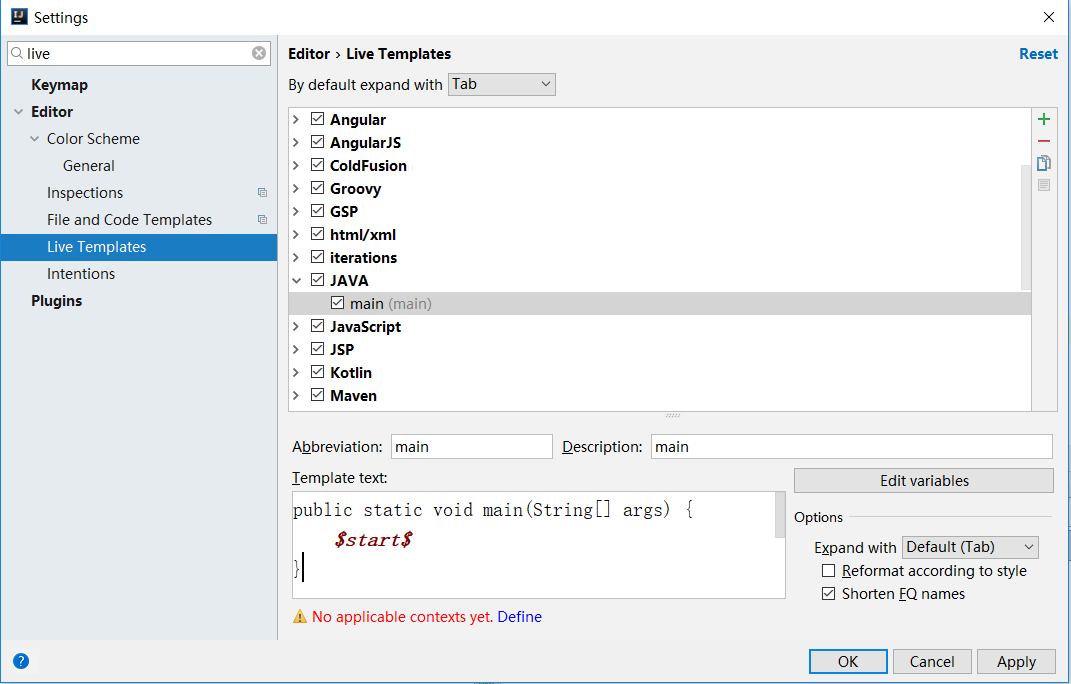
Task: Select Live Templates in the sidebar
Action: [139, 247]
